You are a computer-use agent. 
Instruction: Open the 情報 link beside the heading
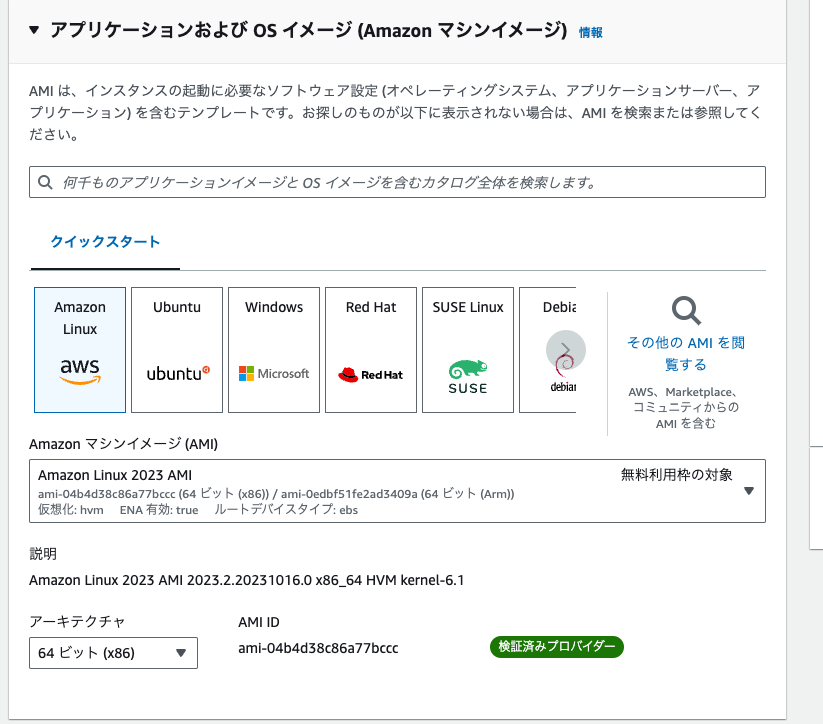coord(590,33)
